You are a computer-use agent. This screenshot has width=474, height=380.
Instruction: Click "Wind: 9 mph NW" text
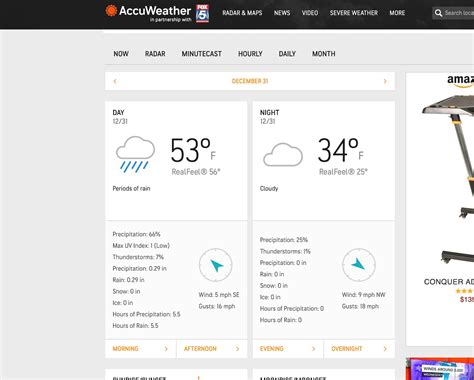363,295
